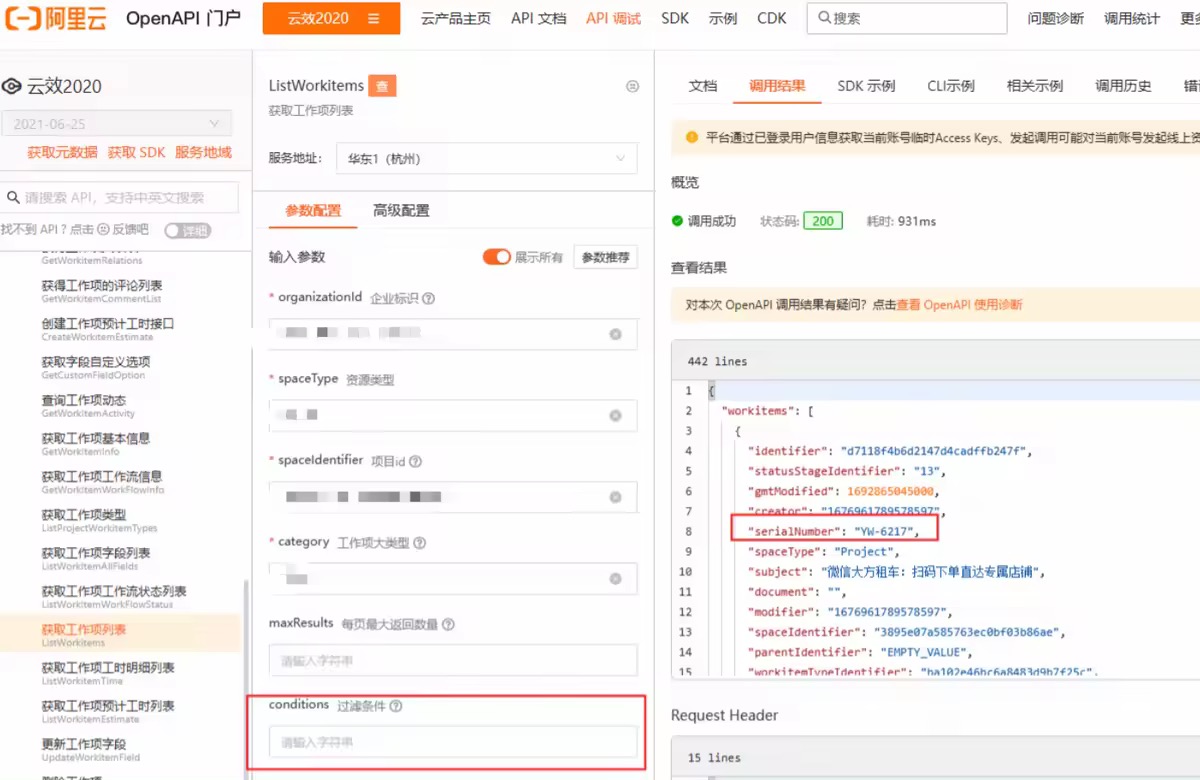This screenshot has height=780, width=1200.
Task: Click the 200 status code badge
Action: [823, 221]
